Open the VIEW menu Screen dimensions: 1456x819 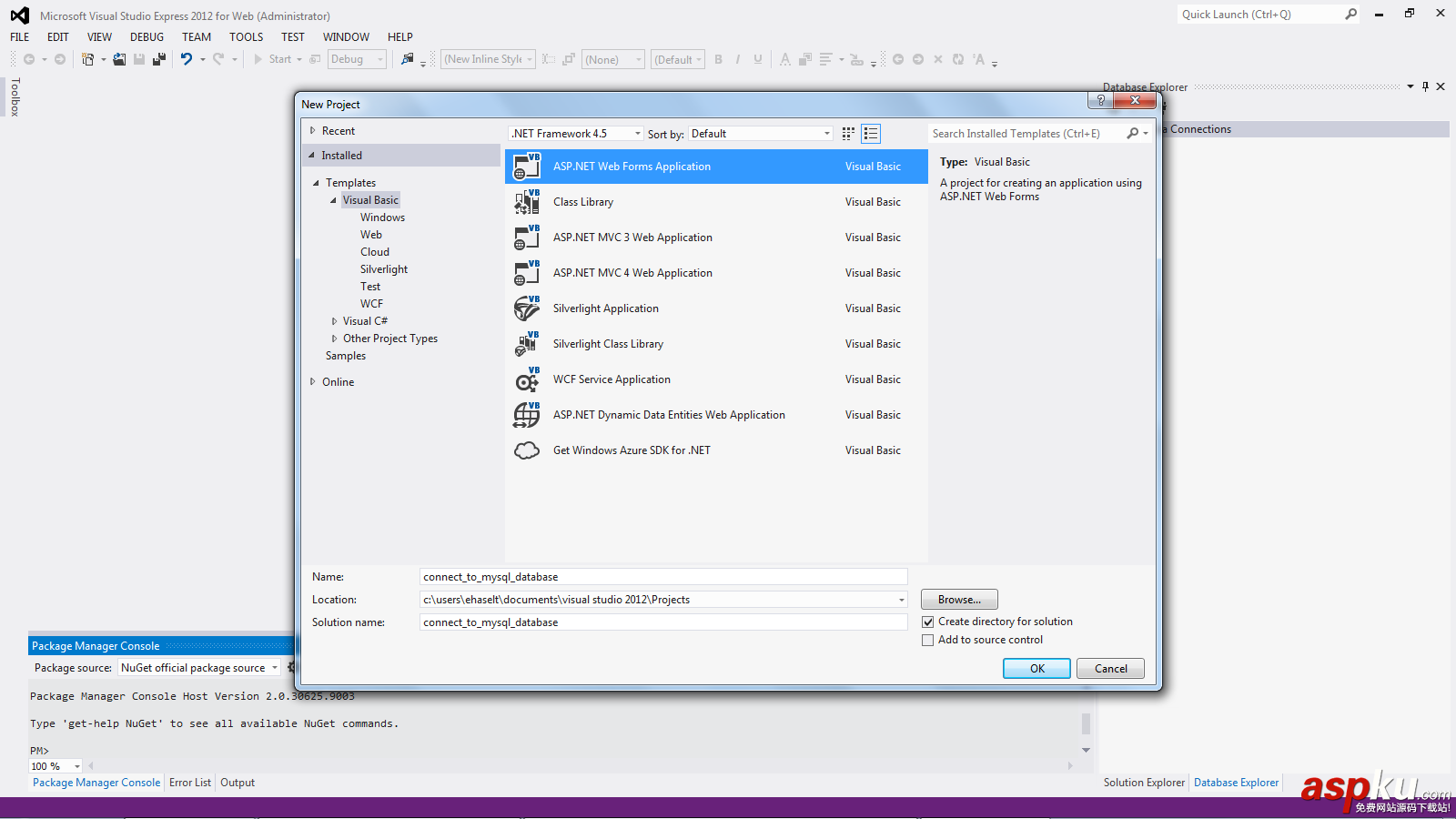point(99,37)
